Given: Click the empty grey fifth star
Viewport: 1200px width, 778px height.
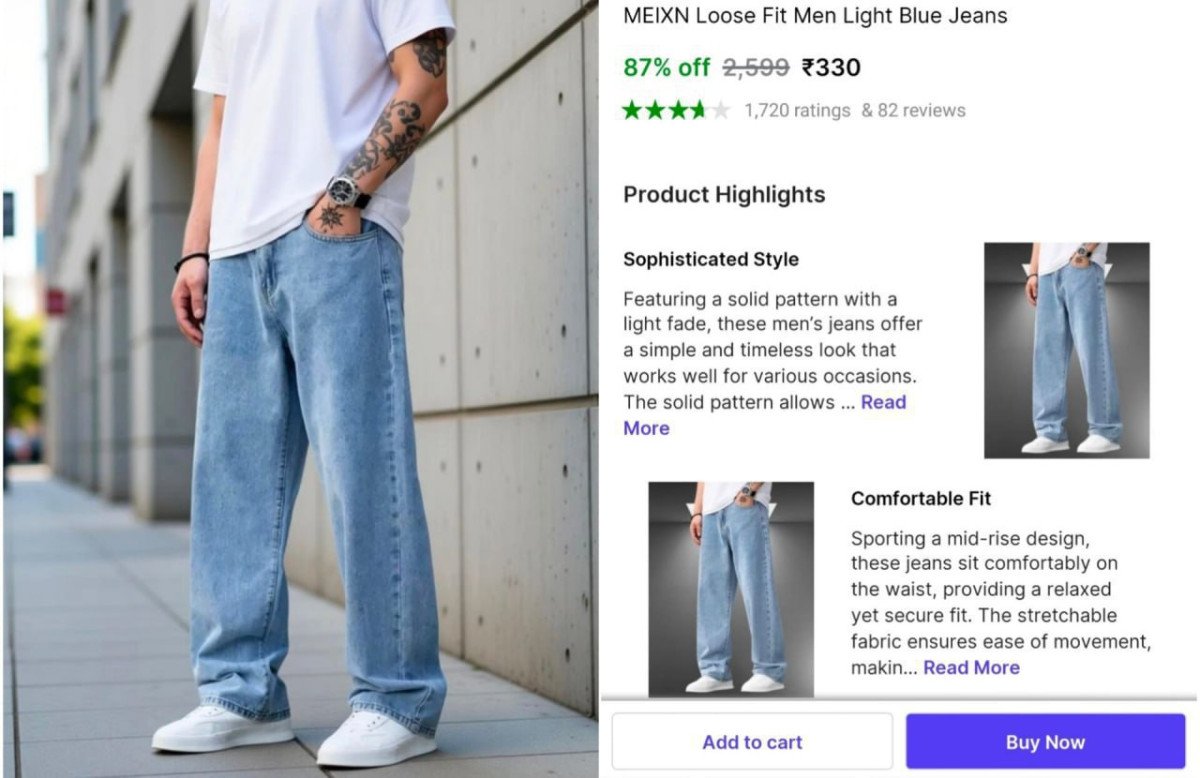Looking at the screenshot, I should 720,110.
